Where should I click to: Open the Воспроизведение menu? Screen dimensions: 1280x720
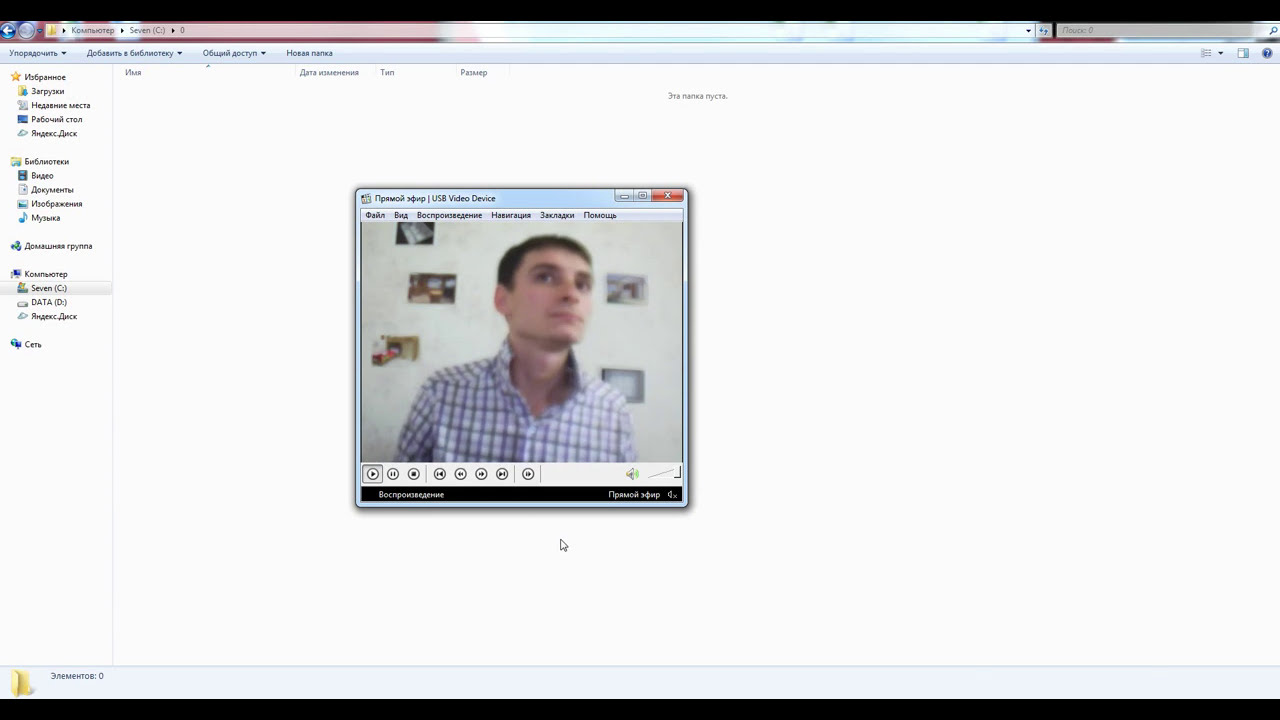(x=449, y=215)
